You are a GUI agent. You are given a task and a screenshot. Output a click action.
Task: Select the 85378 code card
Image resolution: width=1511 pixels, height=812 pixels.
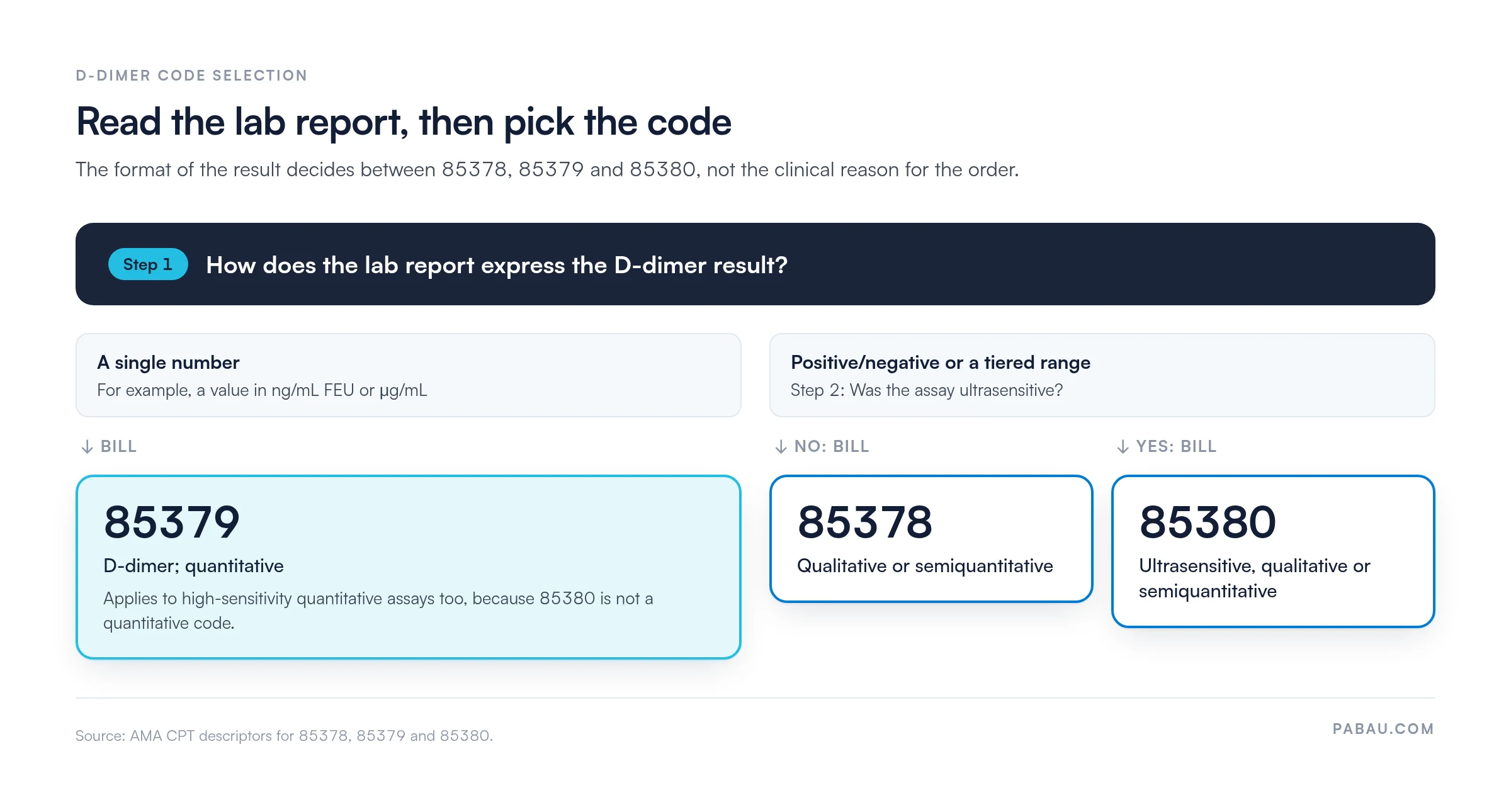[x=931, y=539]
